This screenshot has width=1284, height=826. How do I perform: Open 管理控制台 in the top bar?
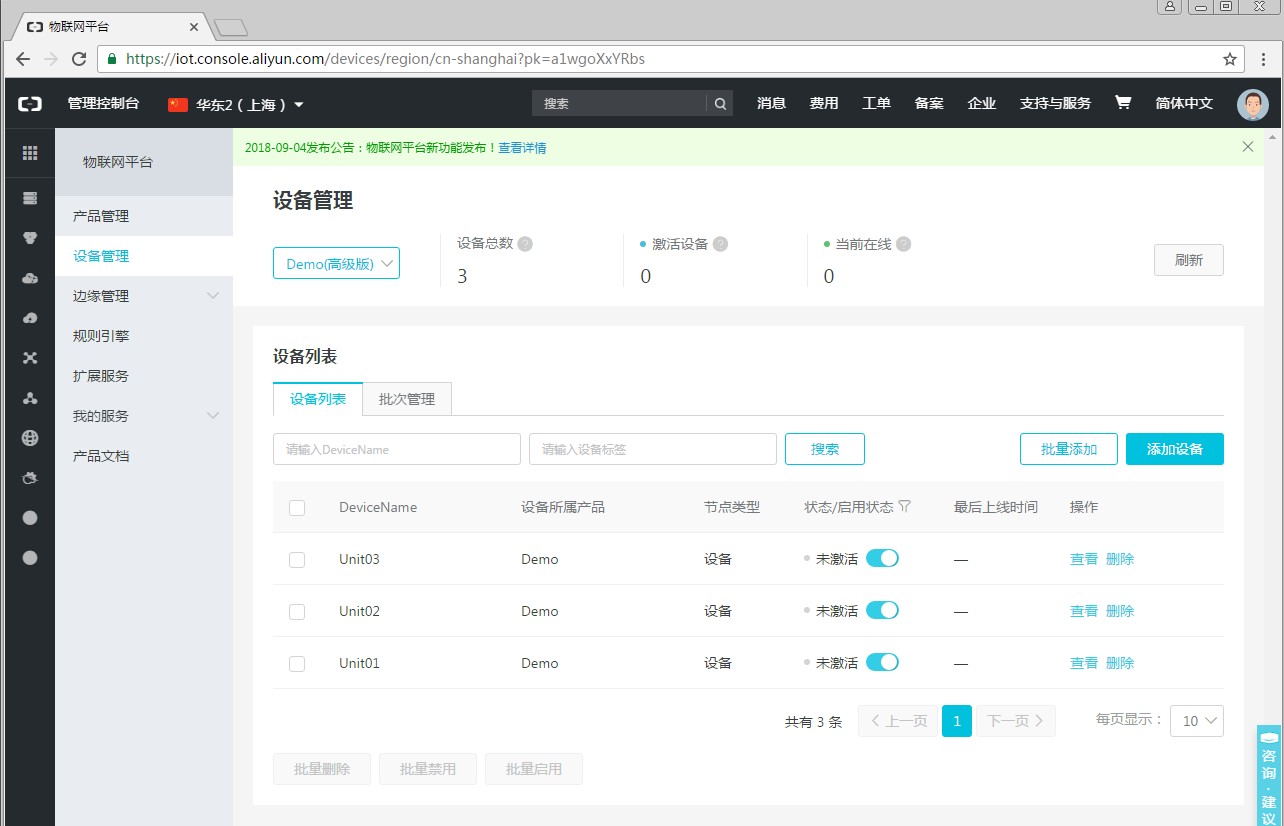click(x=103, y=103)
